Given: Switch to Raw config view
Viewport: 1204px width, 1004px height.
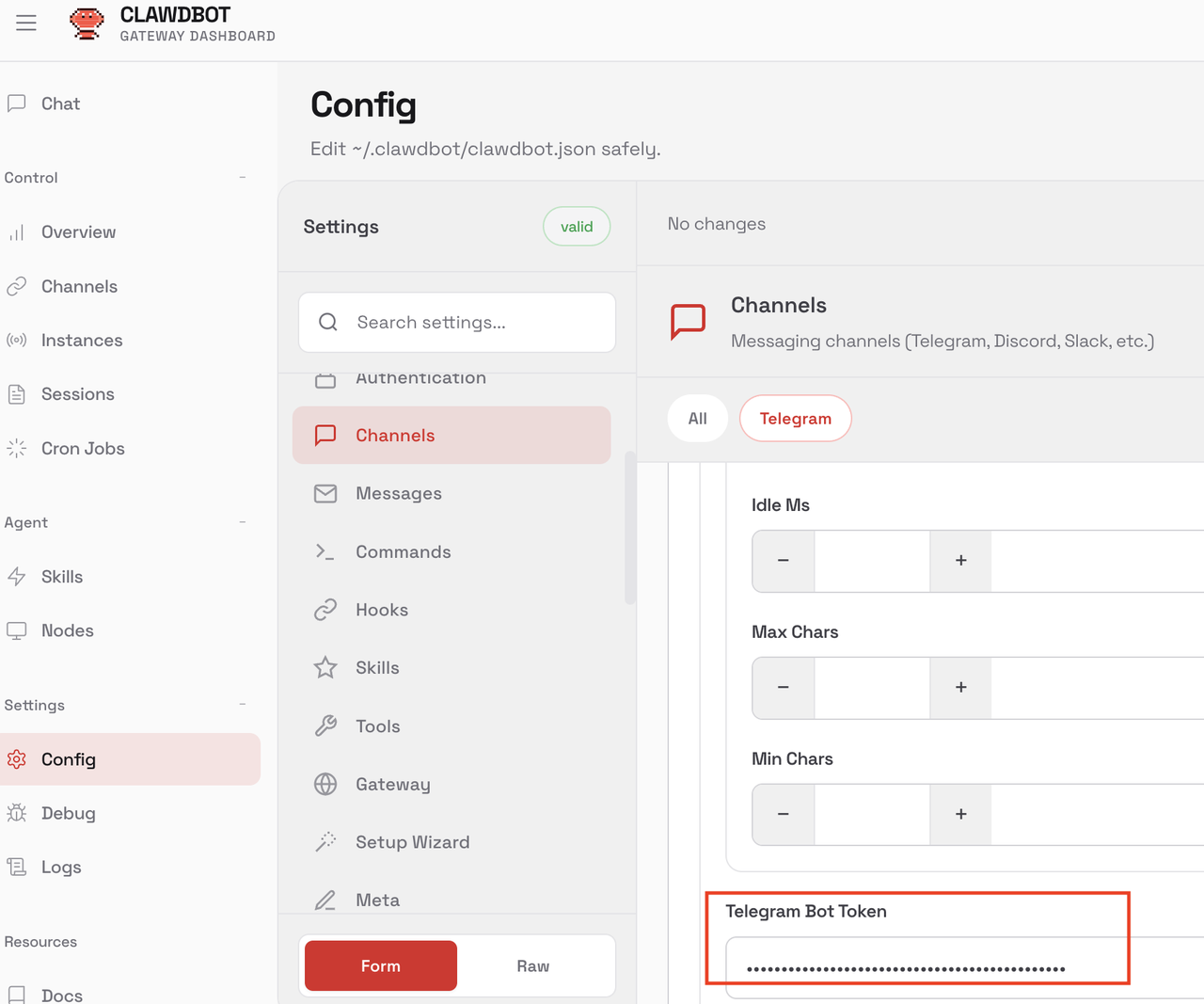Looking at the screenshot, I should tap(532, 966).
